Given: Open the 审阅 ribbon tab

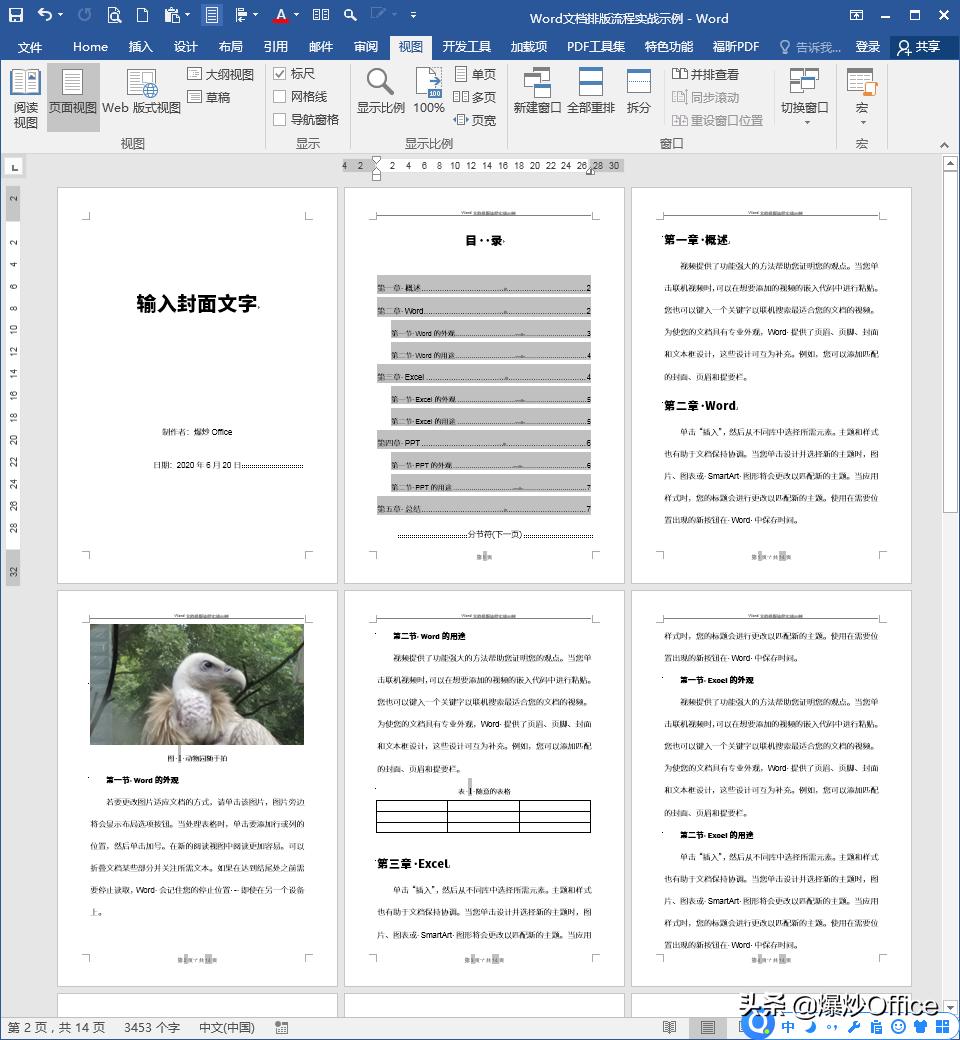Looking at the screenshot, I should [366, 46].
